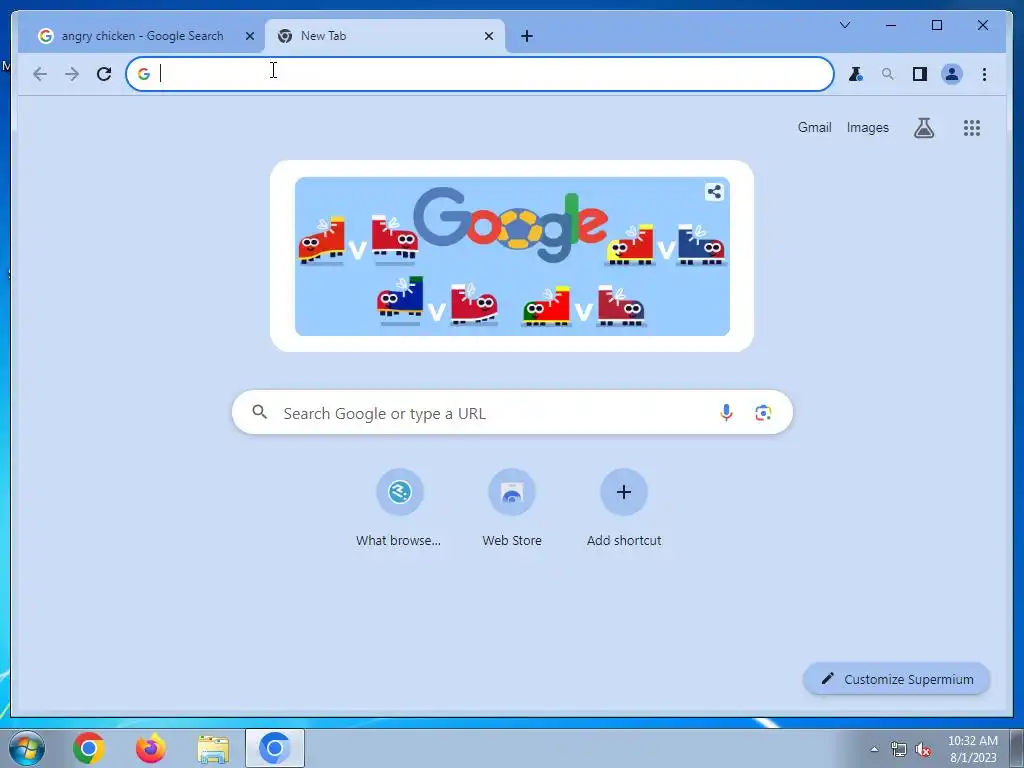The image size is (1024, 768).
Task: Start voice search with the microphone
Action: pos(726,413)
